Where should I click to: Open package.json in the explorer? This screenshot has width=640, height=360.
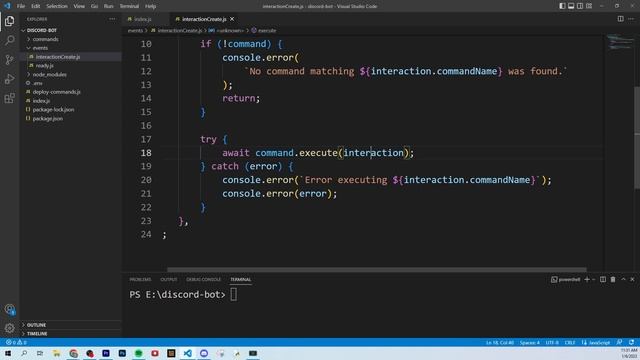[x=47, y=118]
